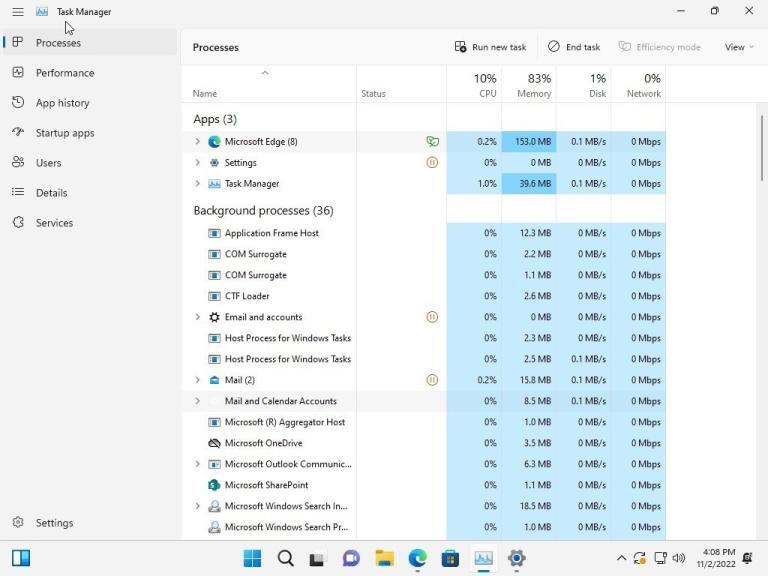Sort by the Status column header
Image resolution: width=768 pixels, height=576 pixels.
402,84
